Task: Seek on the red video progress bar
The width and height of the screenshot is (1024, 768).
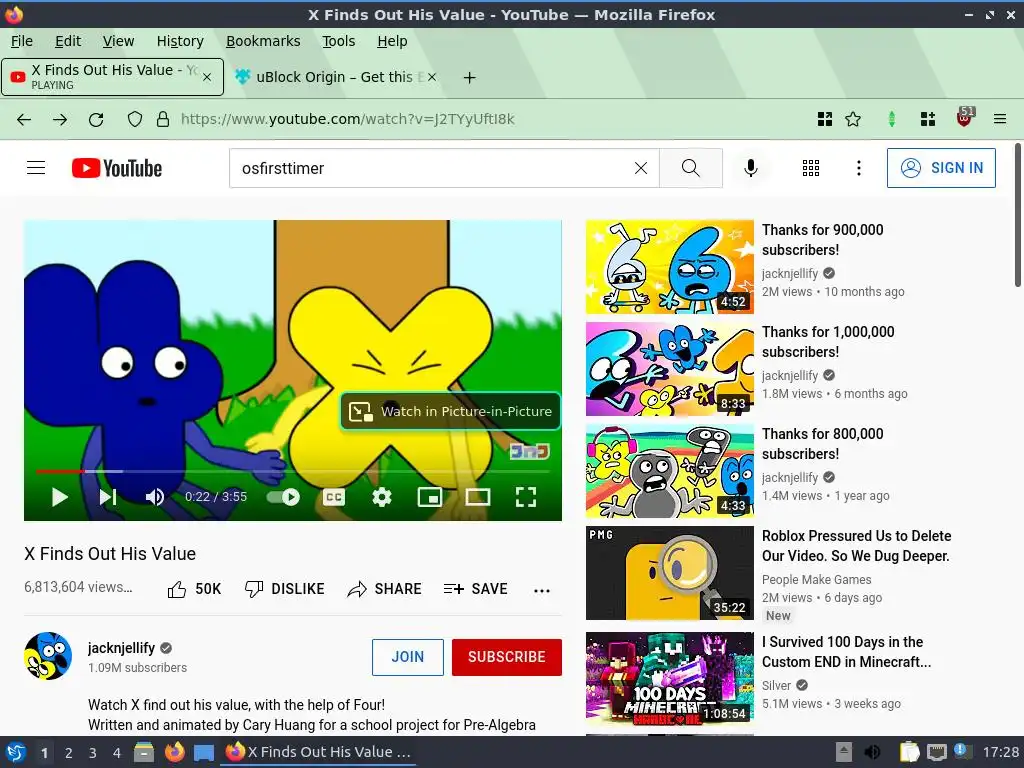Action: coord(293,471)
